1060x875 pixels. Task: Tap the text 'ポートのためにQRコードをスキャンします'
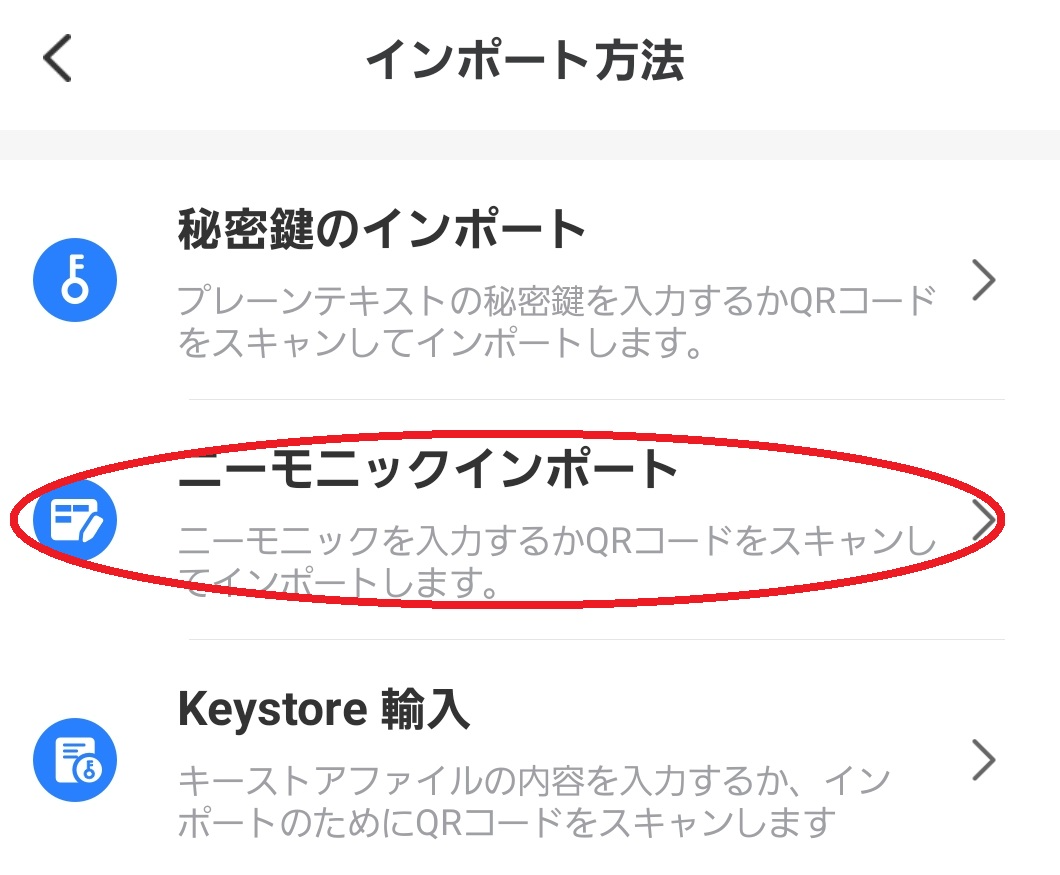(x=507, y=823)
